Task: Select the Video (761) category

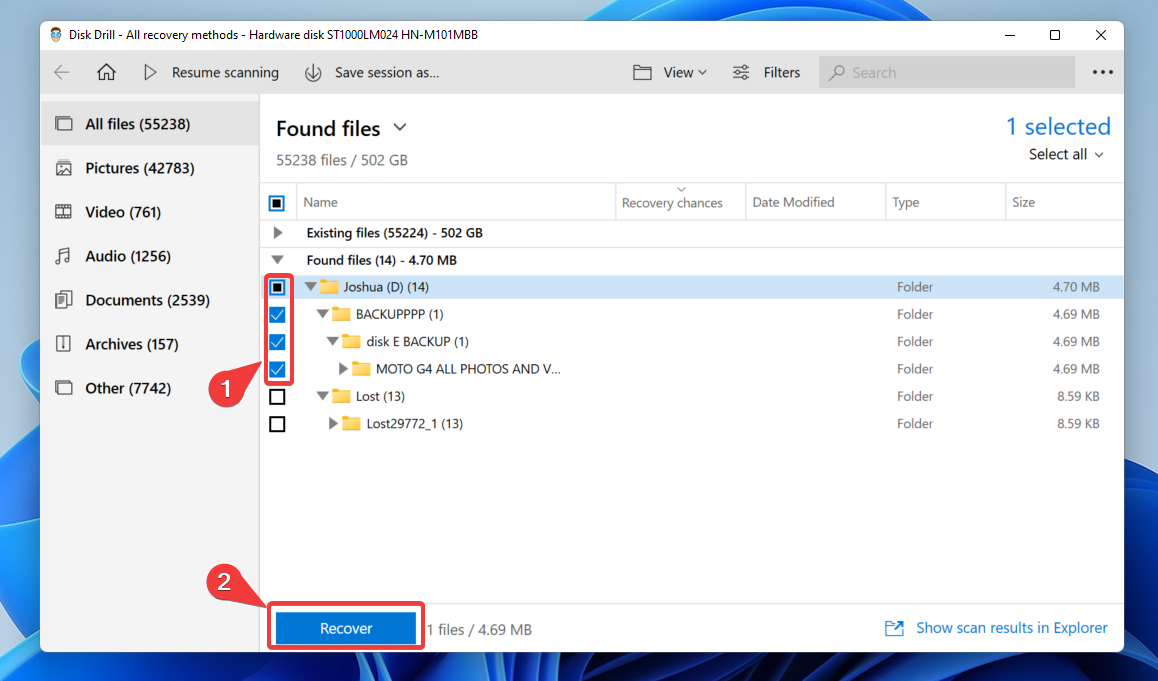Action: pos(150,212)
